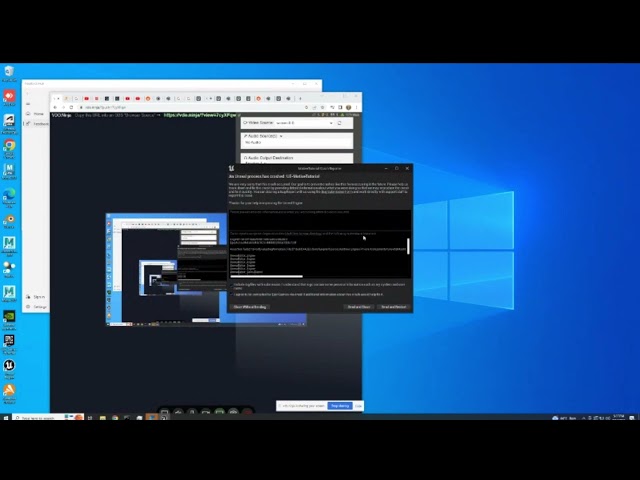
Task: Click the red hang-up button in VDO.Ninja
Action: click(247, 412)
